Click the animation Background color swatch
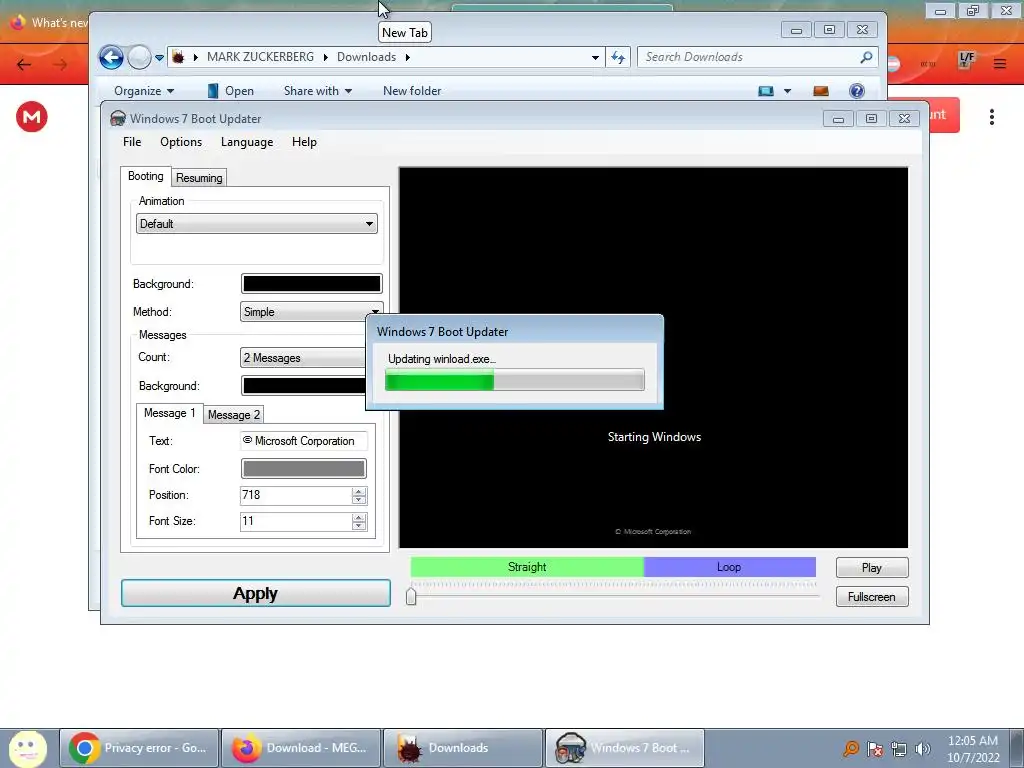 tap(312, 283)
